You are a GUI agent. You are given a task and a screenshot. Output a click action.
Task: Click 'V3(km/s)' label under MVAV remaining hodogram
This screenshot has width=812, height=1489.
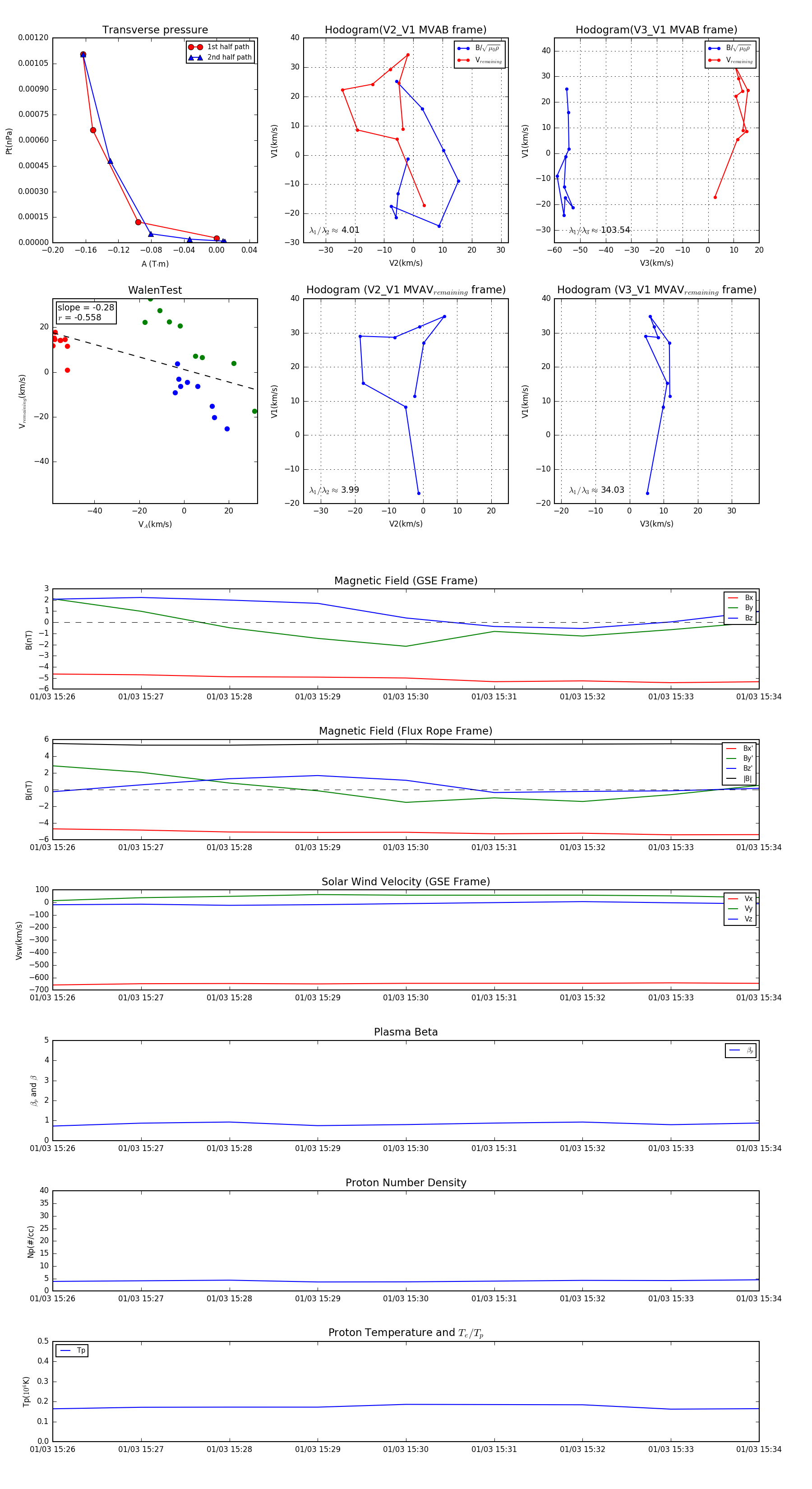point(656,524)
